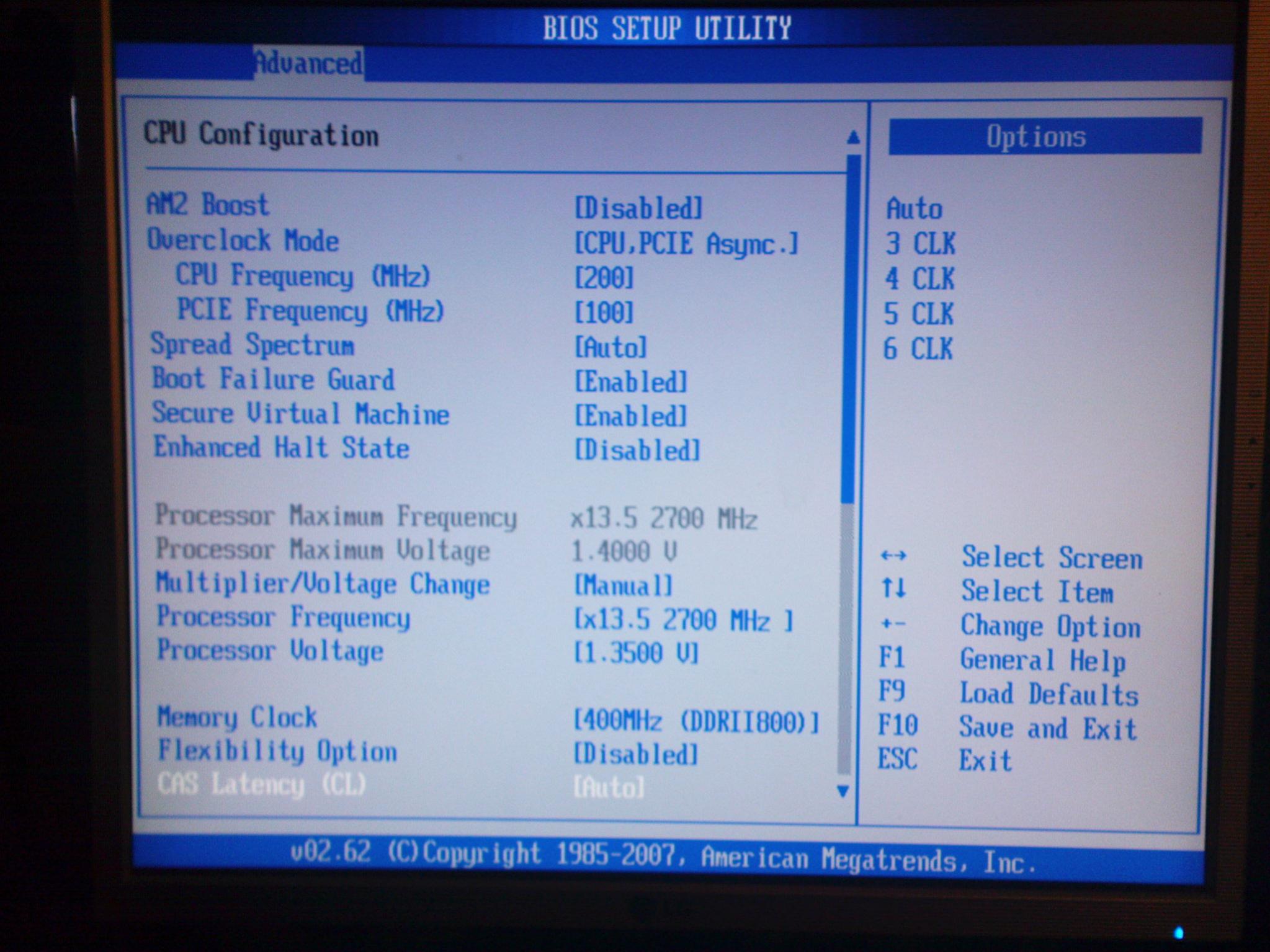Toggle Boot Failure Guard Enabled value
1270x952 pixels.
point(631,381)
